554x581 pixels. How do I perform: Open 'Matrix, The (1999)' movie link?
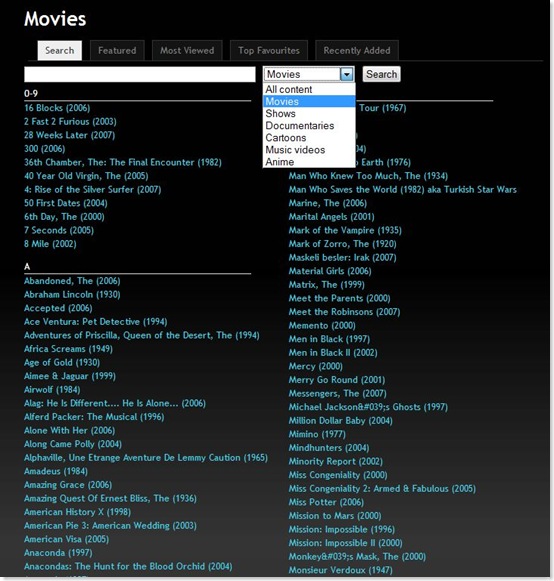(x=326, y=285)
